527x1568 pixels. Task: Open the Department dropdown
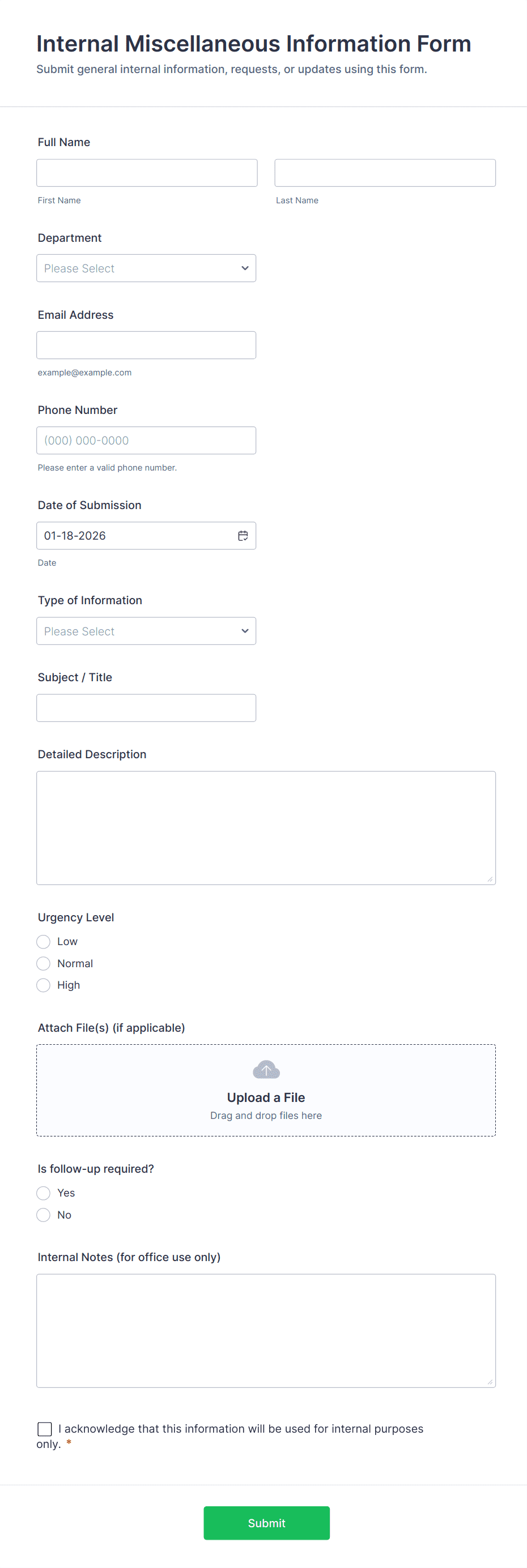pos(146,268)
